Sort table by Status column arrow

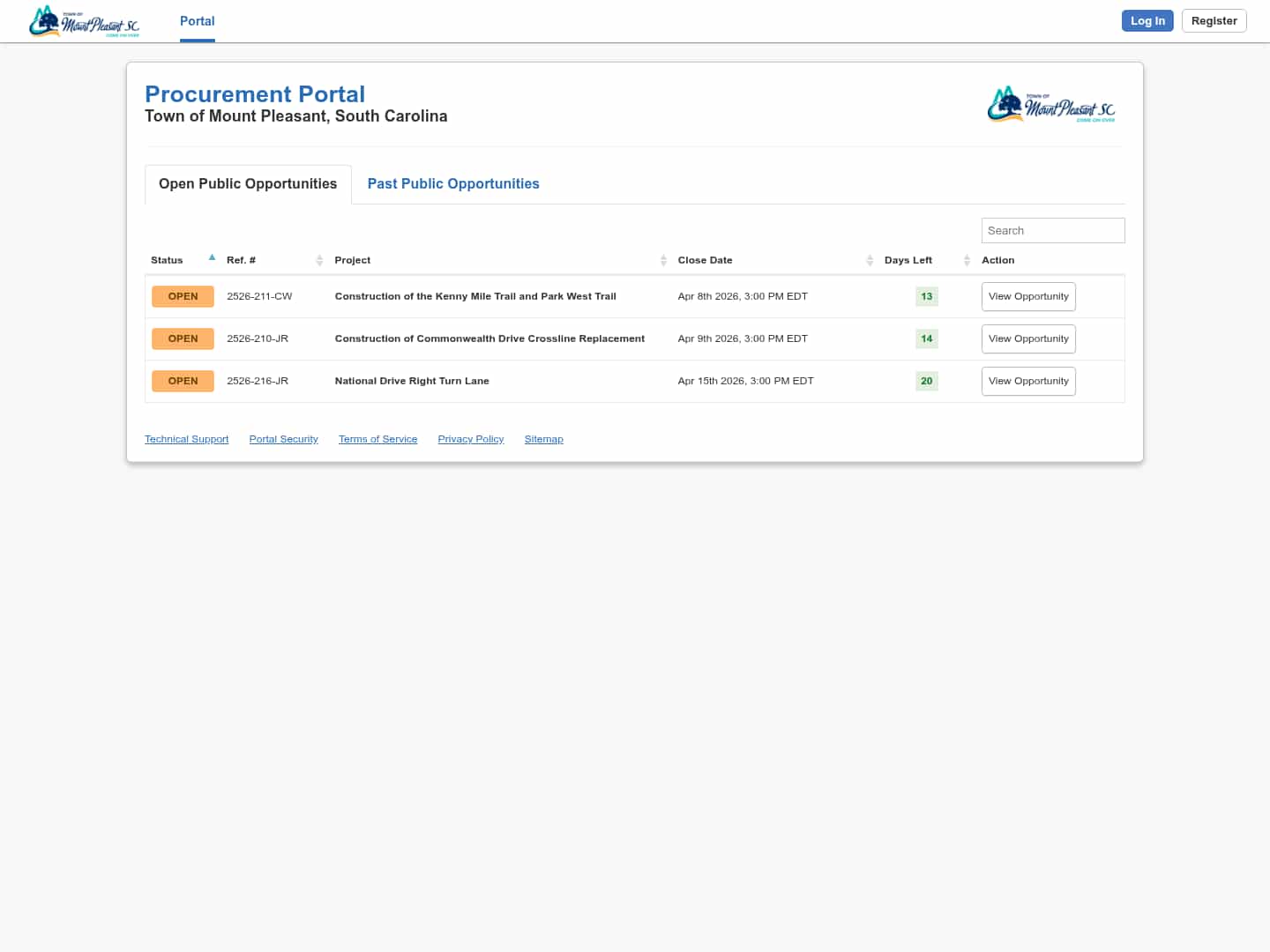pos(212,258)
